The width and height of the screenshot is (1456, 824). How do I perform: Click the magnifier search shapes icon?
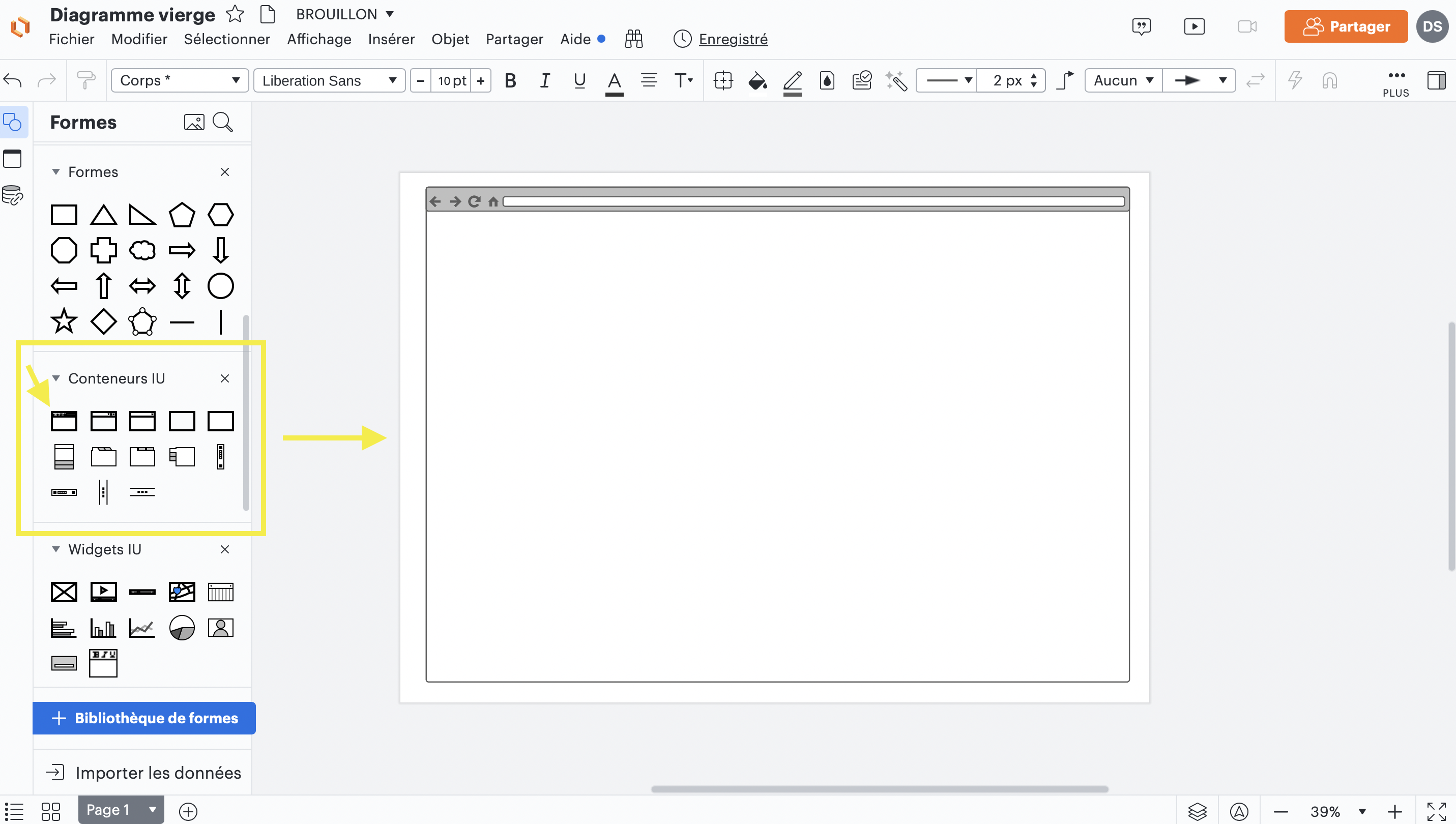pos(222,122)
